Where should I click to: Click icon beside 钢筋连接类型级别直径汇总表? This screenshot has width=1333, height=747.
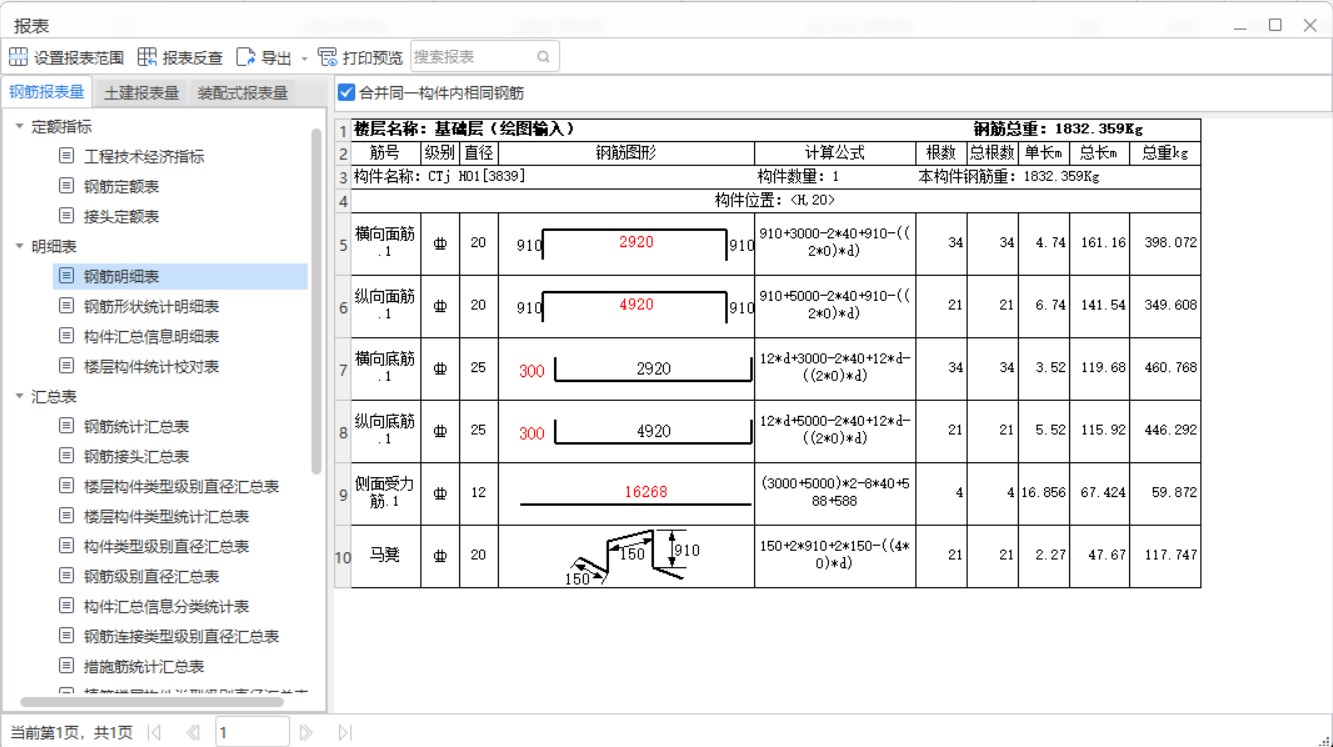(66, 636)
